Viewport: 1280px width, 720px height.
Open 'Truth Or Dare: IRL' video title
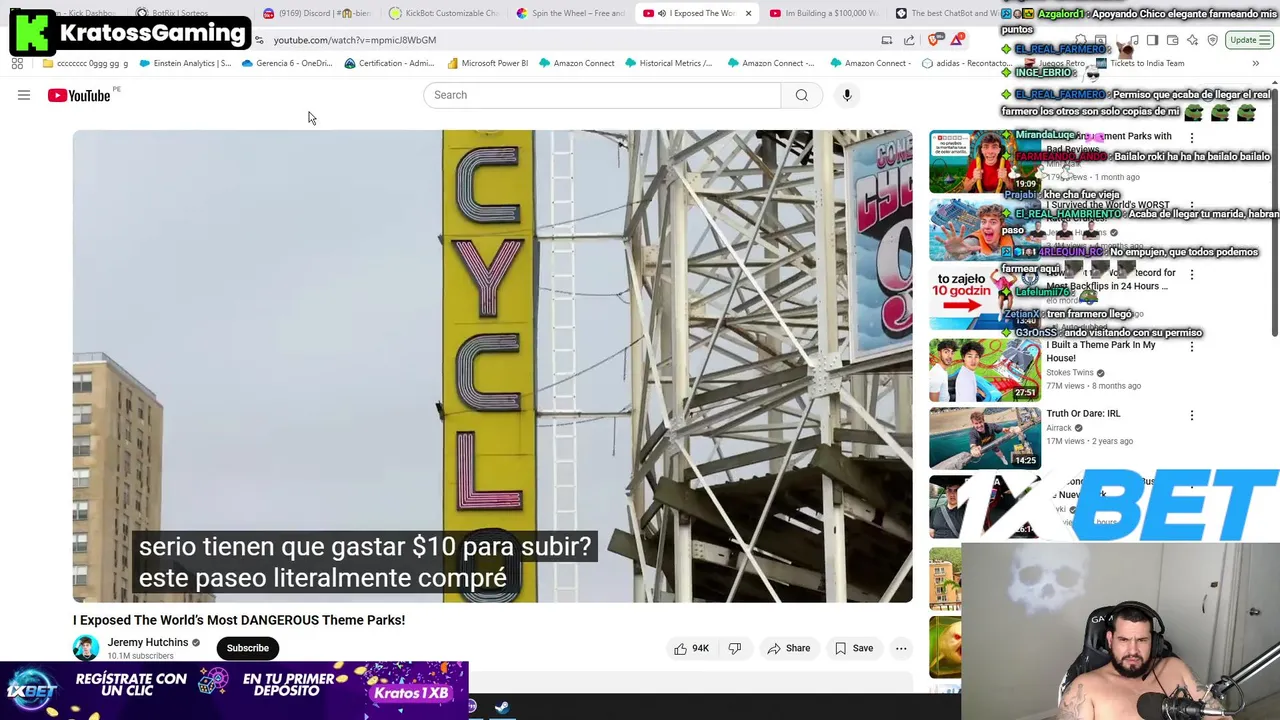[x=1083, y=413]
